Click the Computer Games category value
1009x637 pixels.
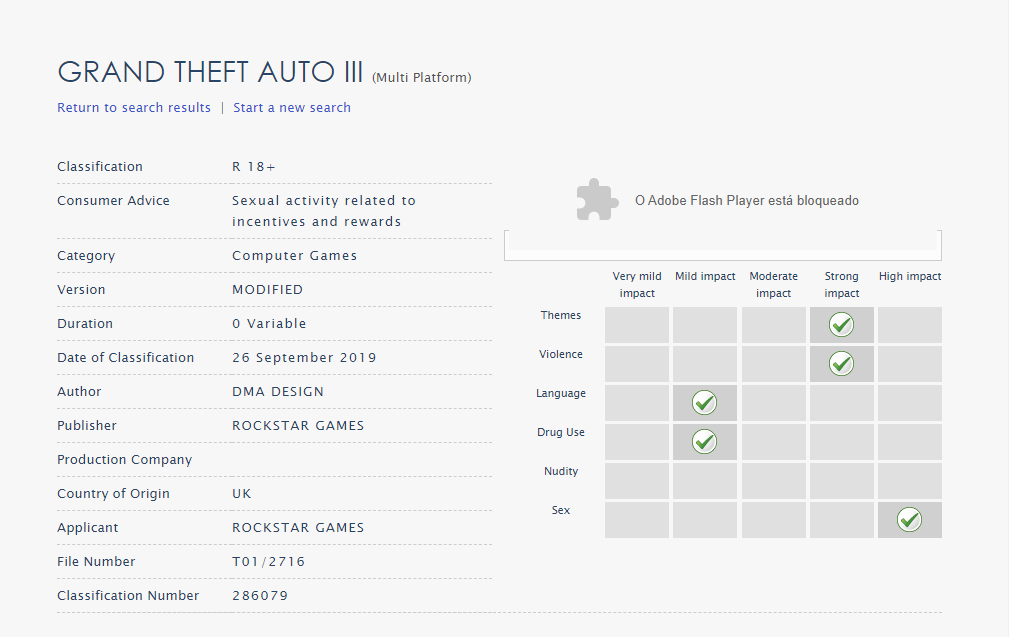click(x=295, y=255)
